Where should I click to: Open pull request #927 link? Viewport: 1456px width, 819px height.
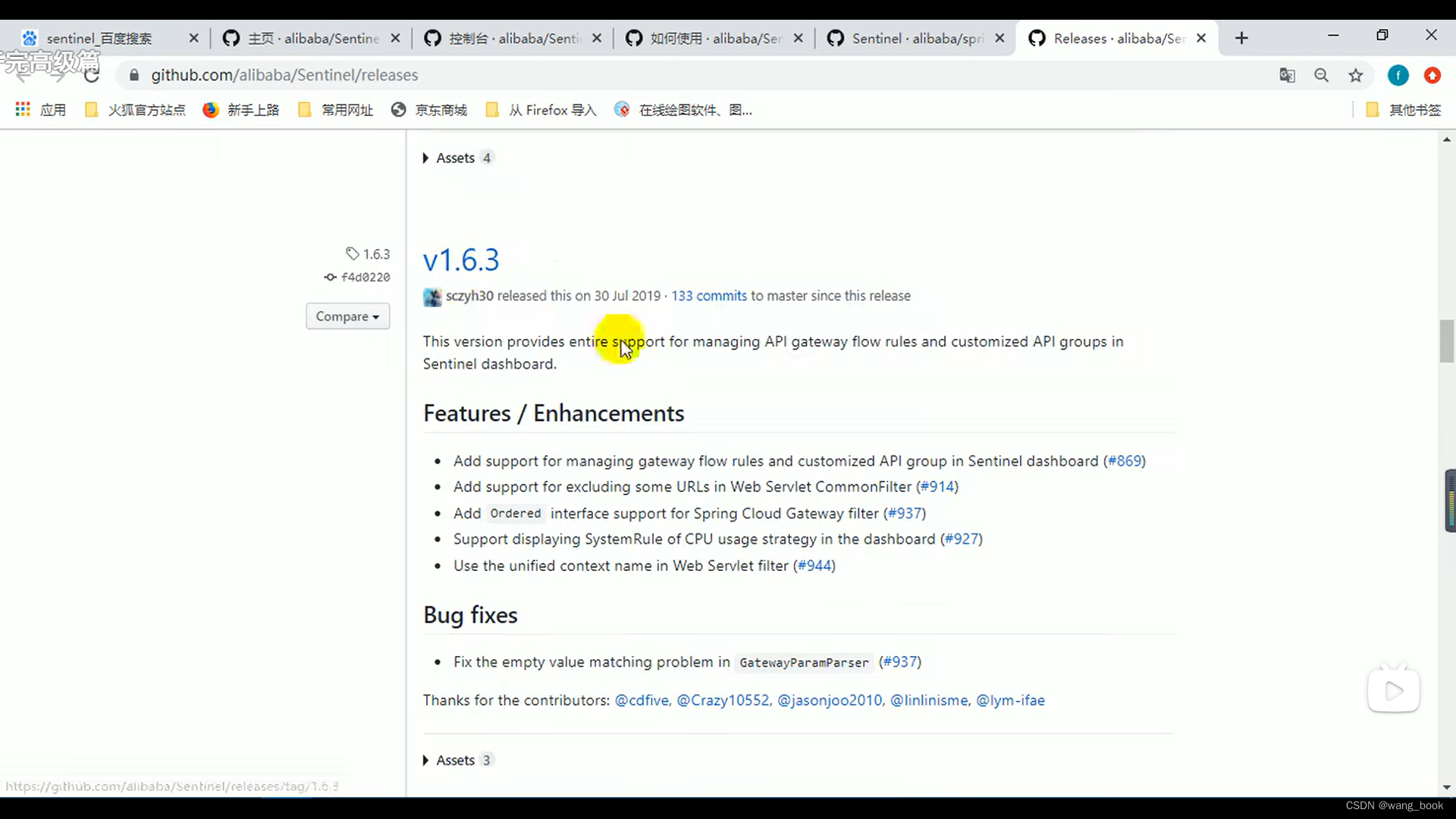click(962, 539)
